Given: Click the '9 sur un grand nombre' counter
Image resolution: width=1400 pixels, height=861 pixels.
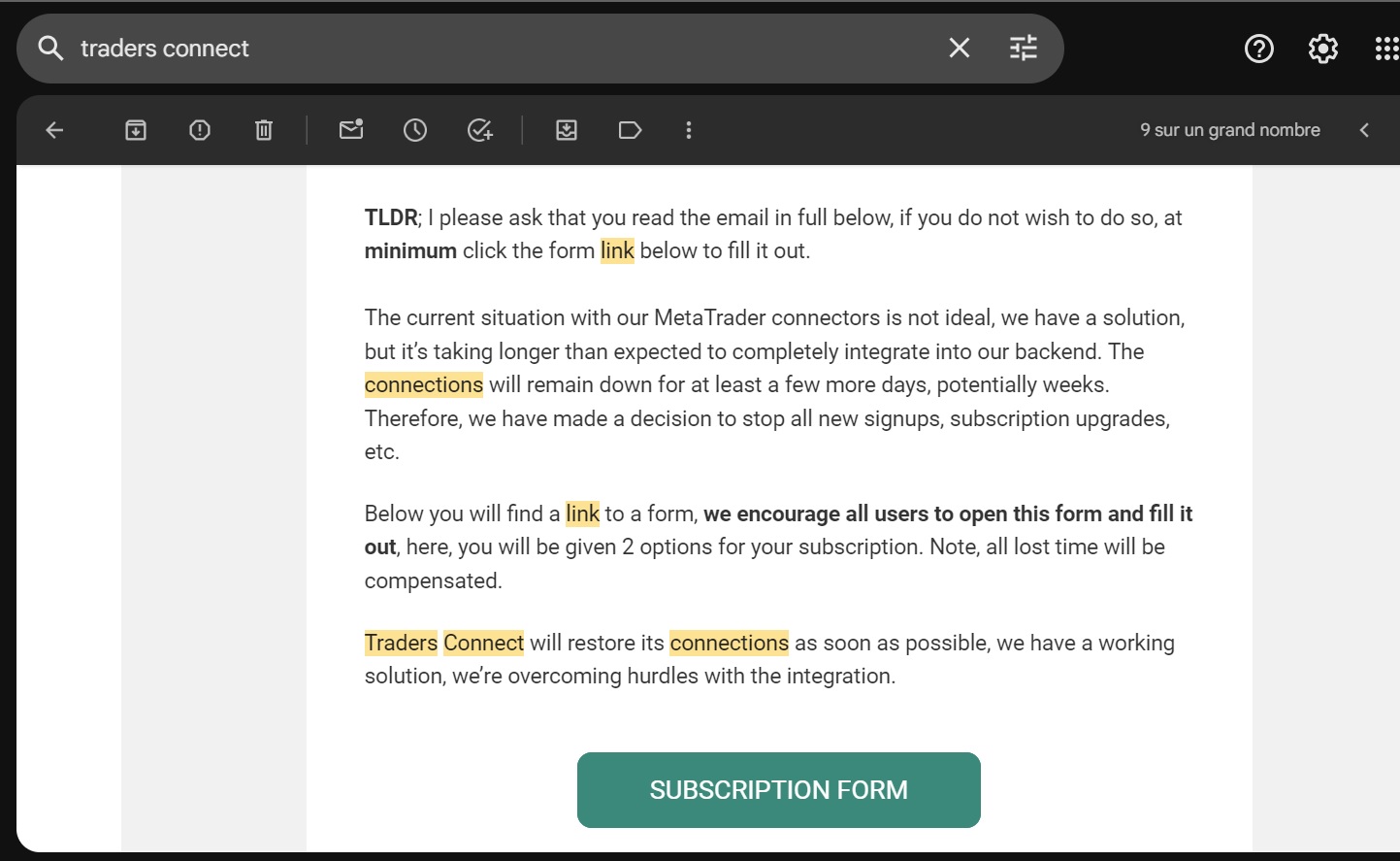Looking at the screenshot, I should [1229, 130].
